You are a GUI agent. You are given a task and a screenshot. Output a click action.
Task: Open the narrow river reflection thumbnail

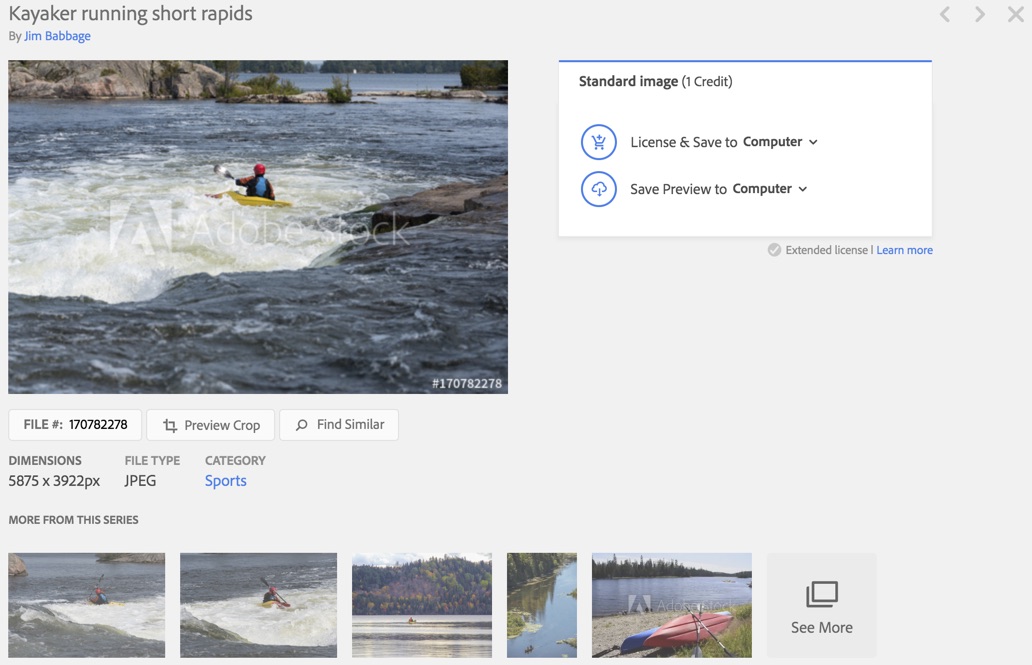pos(542,605)
